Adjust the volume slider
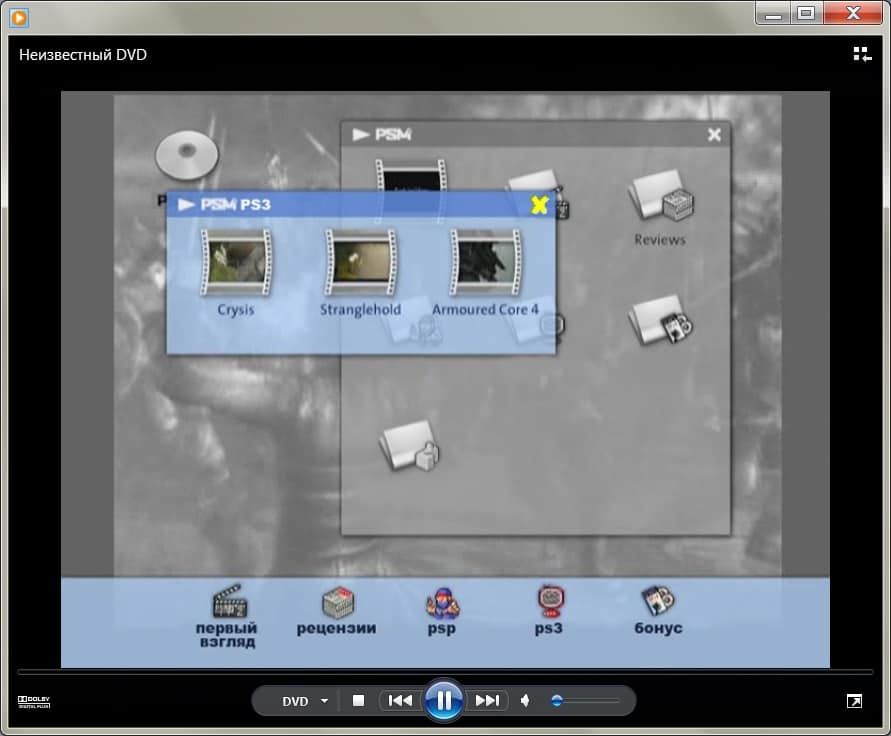Screen dimensions: 891x736 tap(585, 701)
